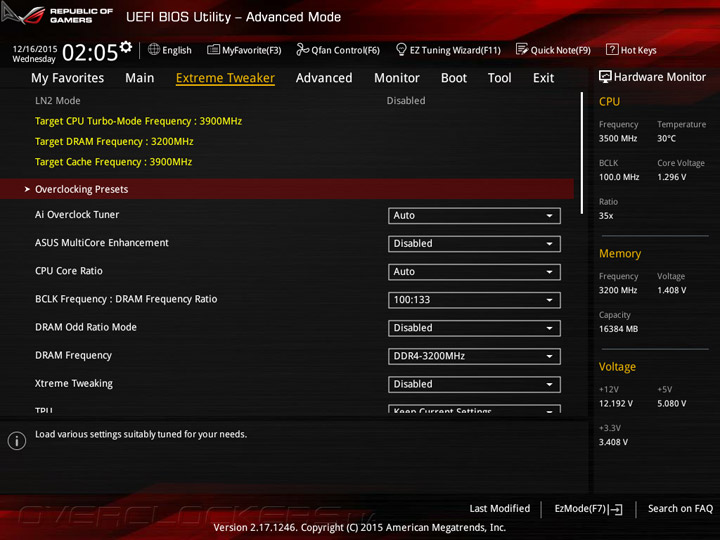Screen dimensions: 720x540
Task: Click the globe language icon
Action: tap(154, 50)
